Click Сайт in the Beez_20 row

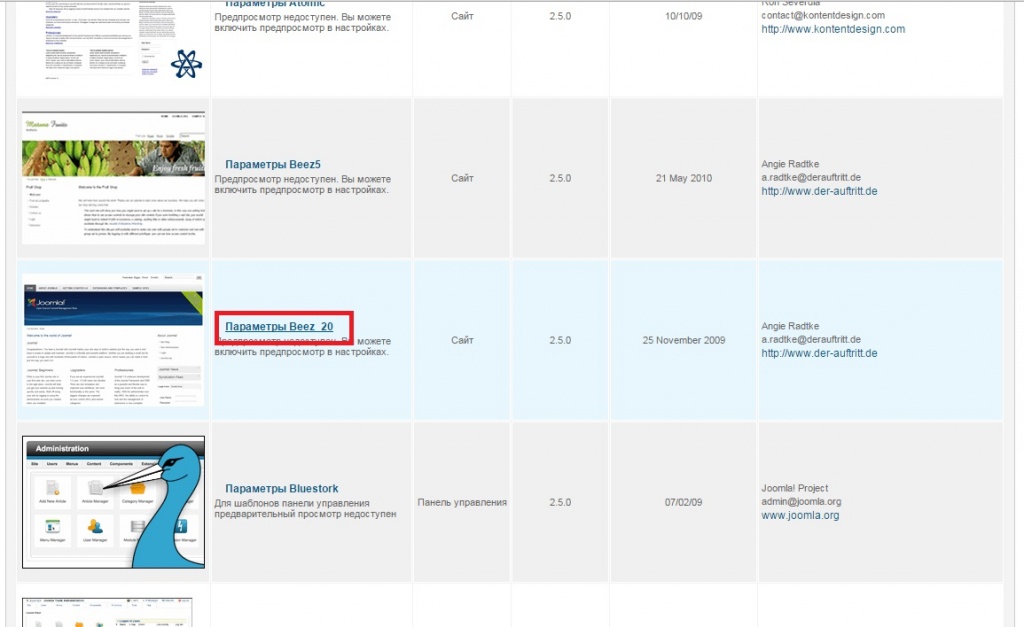pyautogui.click(x=462, y=340)
